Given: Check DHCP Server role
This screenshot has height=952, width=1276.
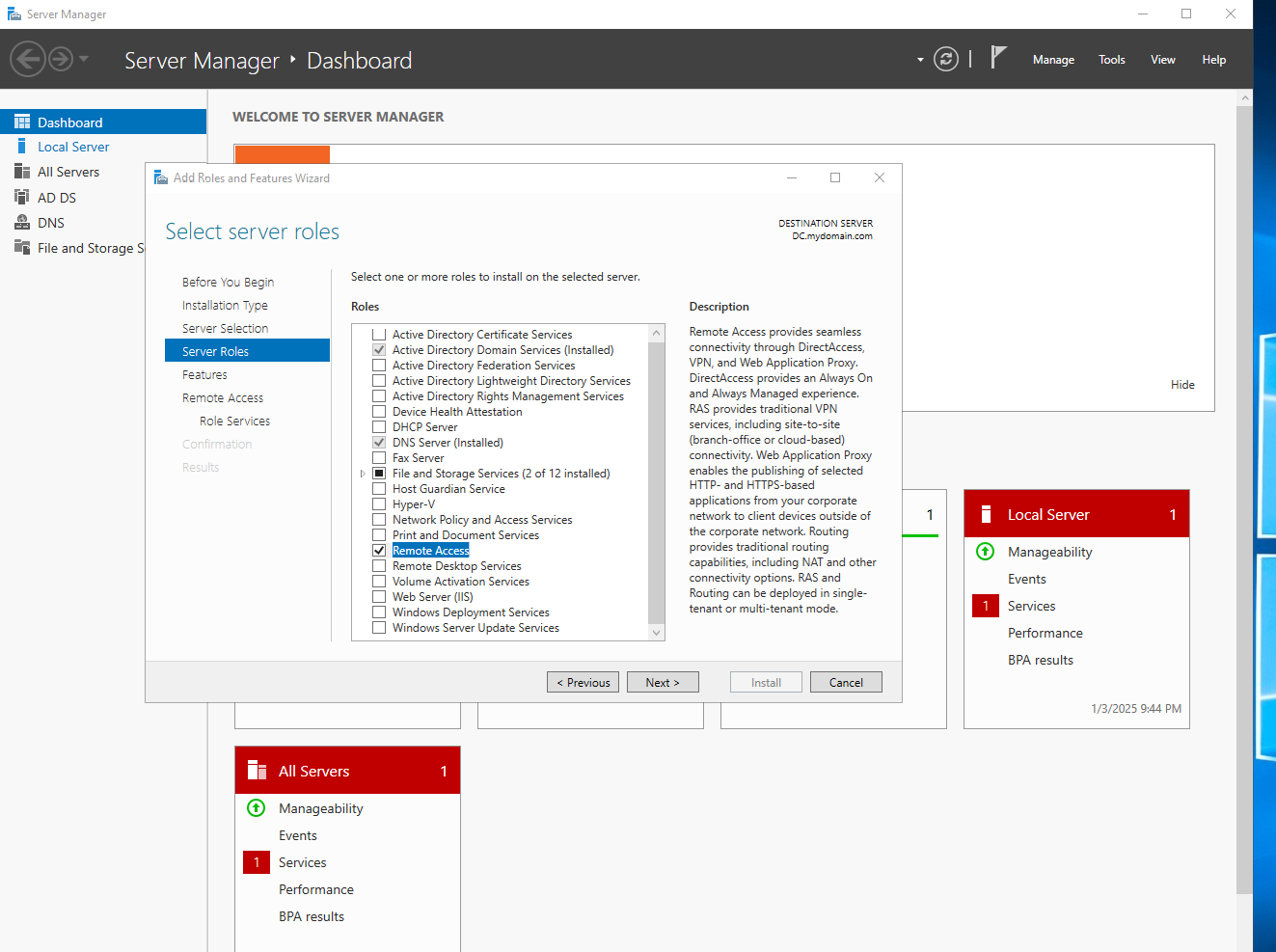Looking at the screenshot, I should [379, 427].
